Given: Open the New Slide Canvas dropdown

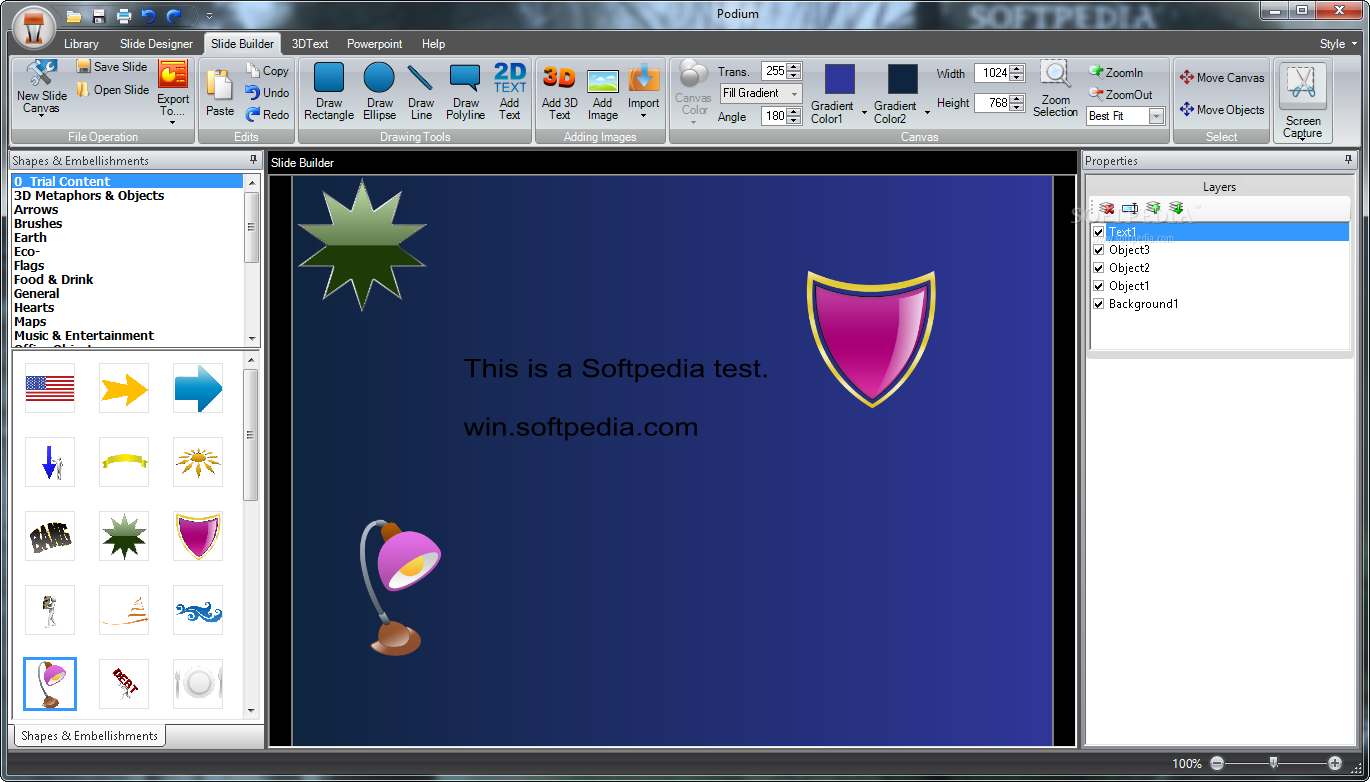Looking at the screenshot, I should coord(41,115).
